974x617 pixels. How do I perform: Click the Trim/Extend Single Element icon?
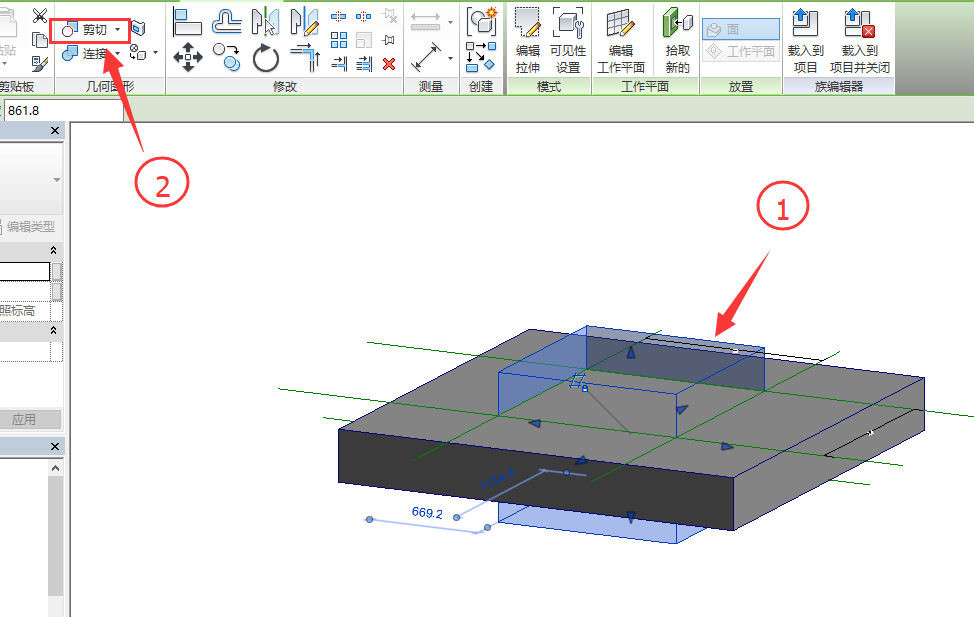pos(339,63)
